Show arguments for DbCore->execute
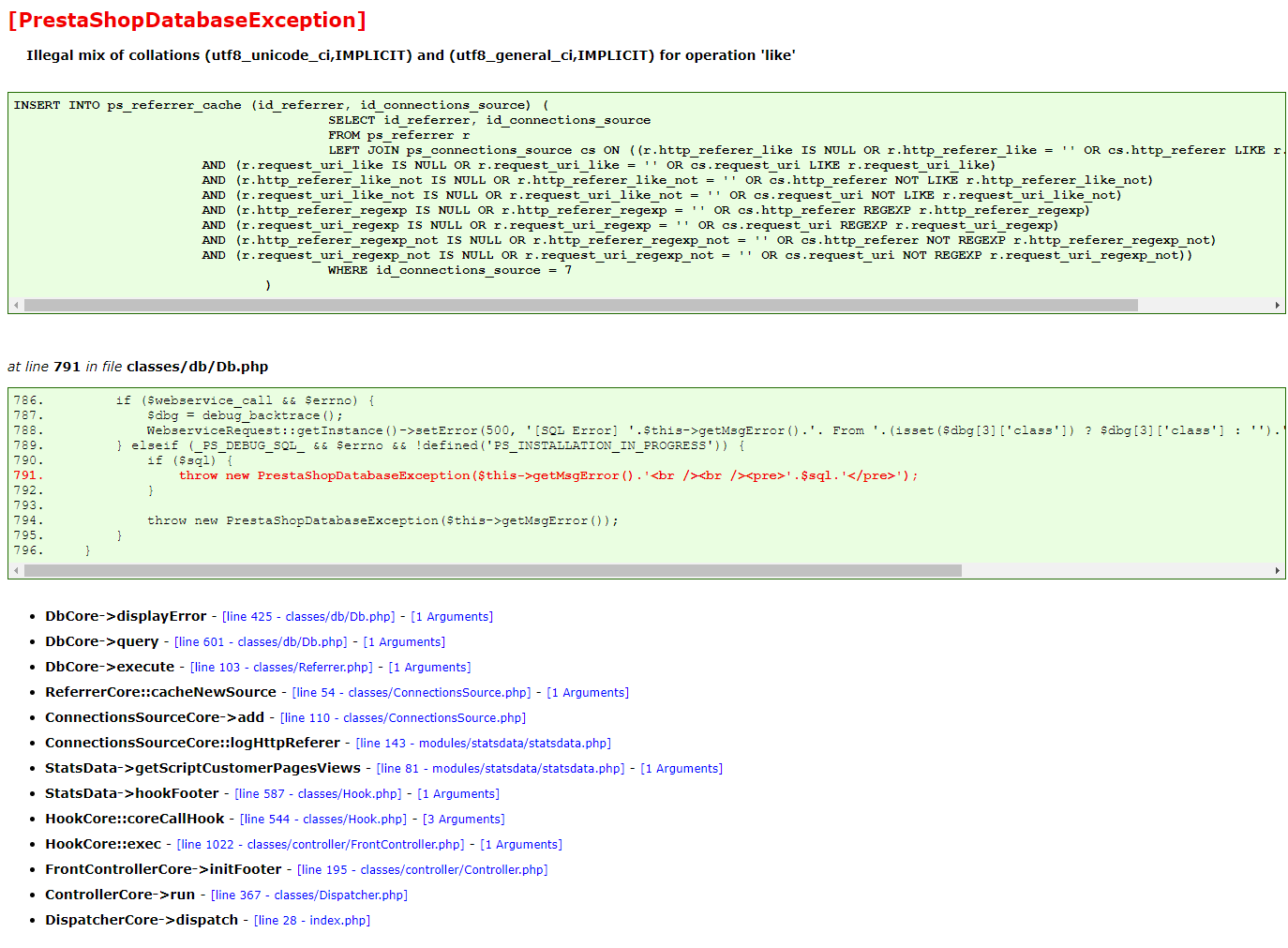1288x948 pixels. tap(429, 668)
